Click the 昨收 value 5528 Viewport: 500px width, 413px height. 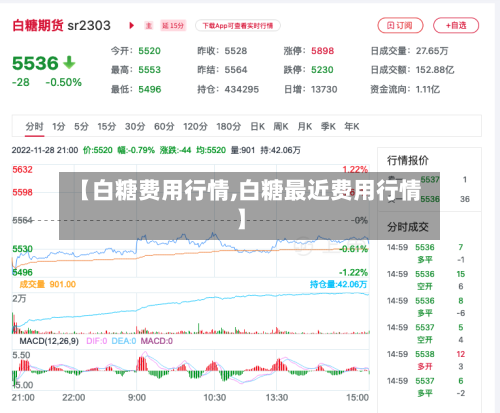[236, 51]
